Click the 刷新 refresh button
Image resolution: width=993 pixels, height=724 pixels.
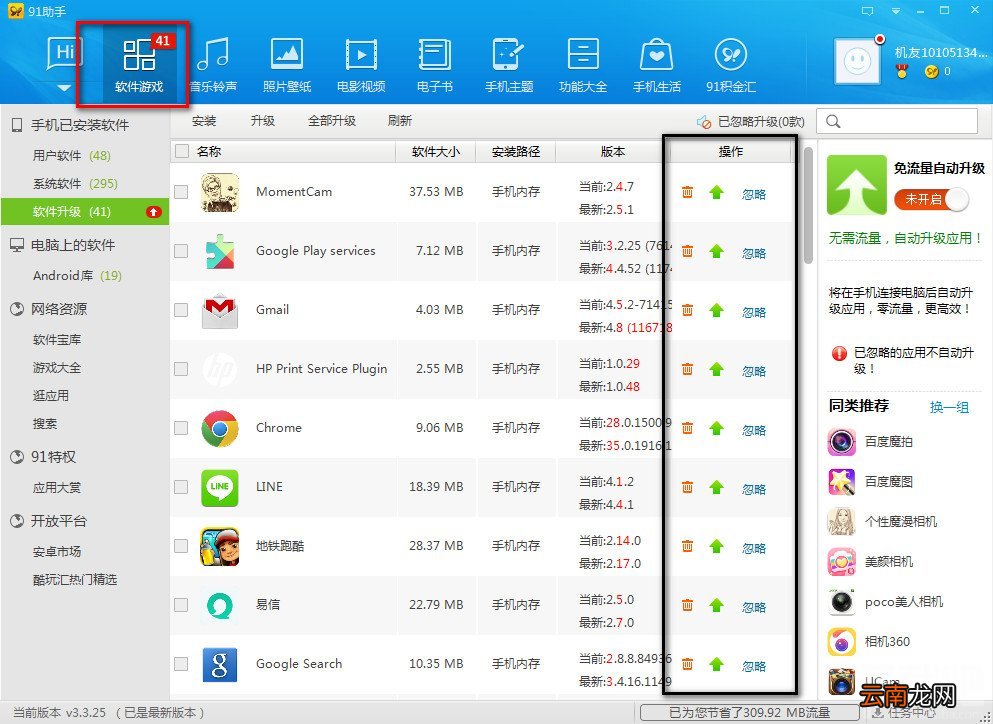coord(400,120)
